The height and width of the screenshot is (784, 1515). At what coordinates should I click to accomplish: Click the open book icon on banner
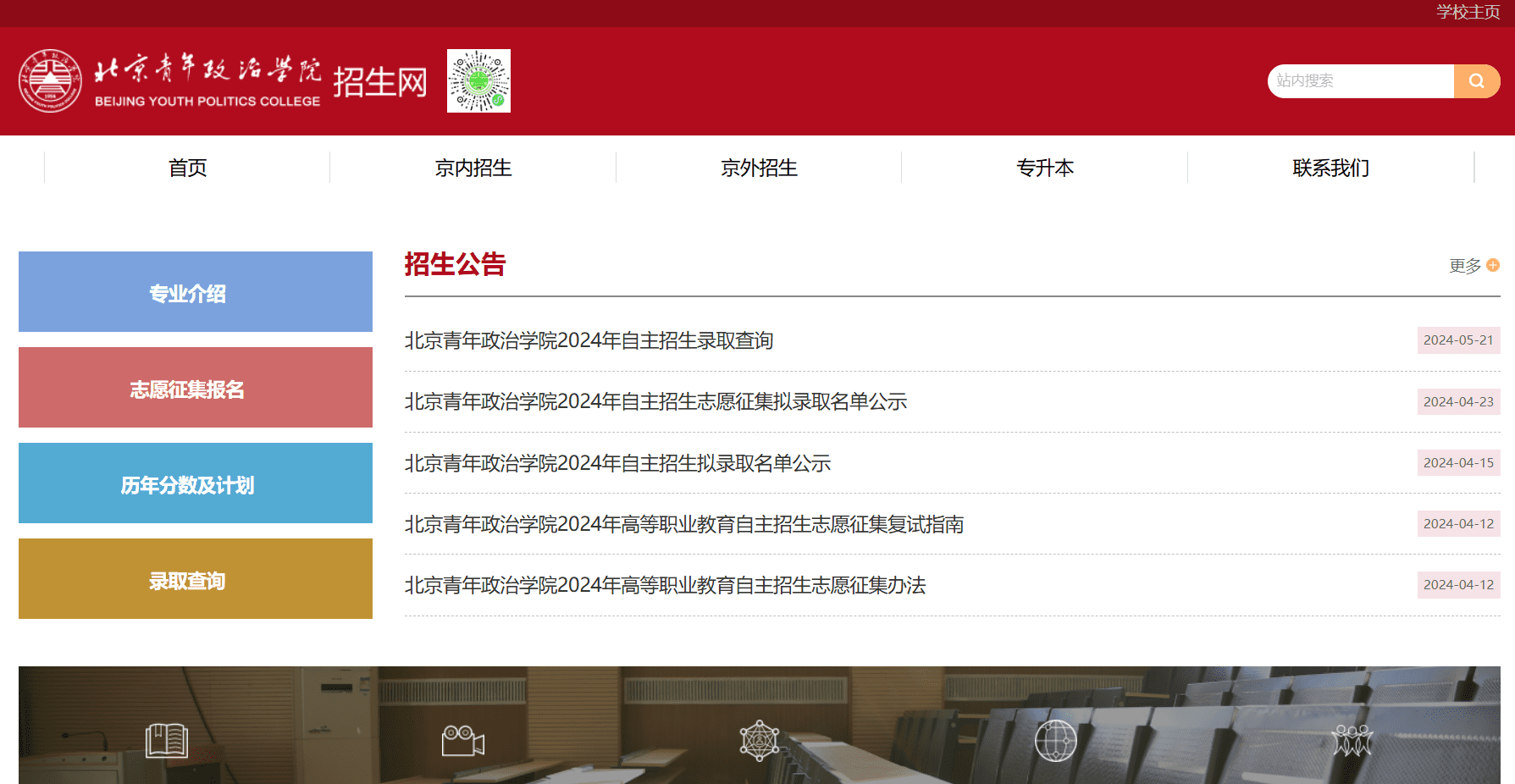166,741
